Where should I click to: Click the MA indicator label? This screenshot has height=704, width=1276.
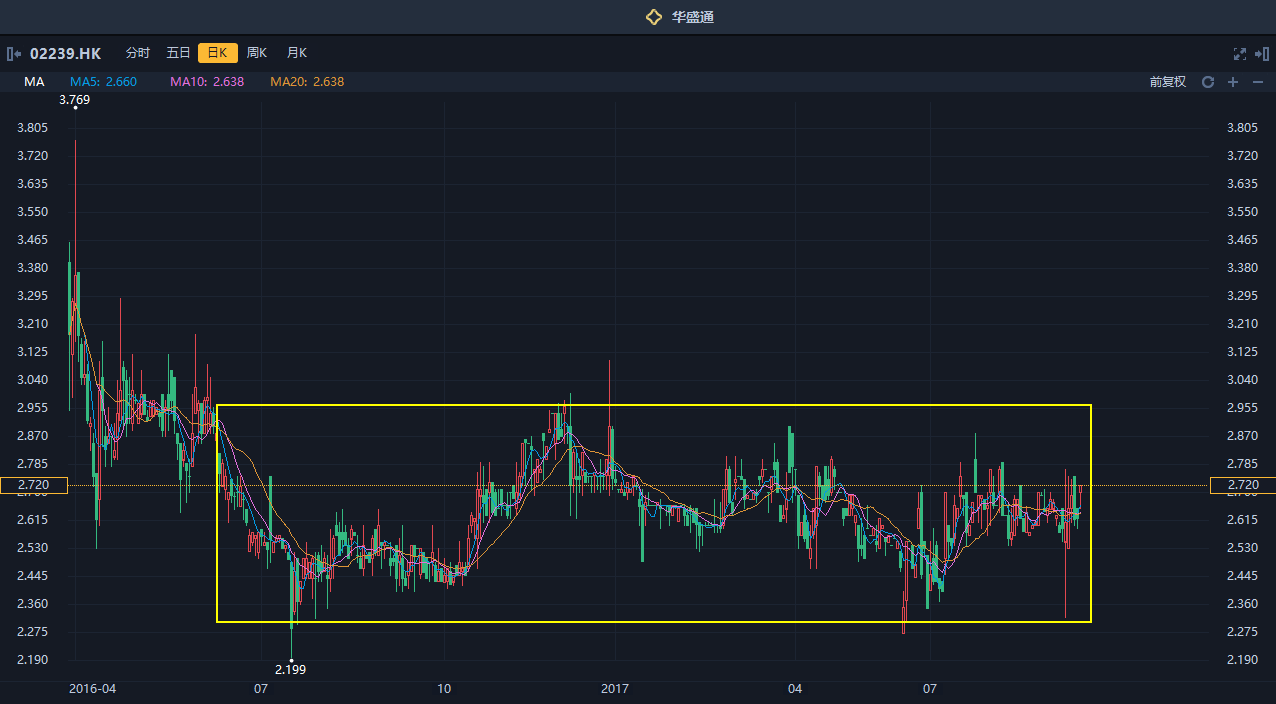point(35,82)
